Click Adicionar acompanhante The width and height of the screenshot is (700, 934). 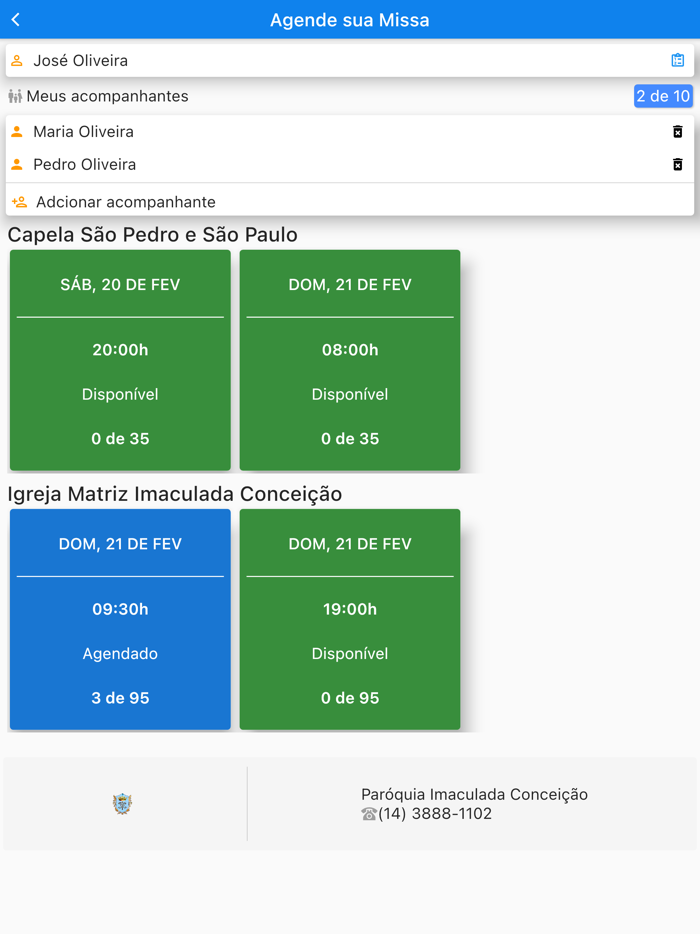(x=126, y=202)
